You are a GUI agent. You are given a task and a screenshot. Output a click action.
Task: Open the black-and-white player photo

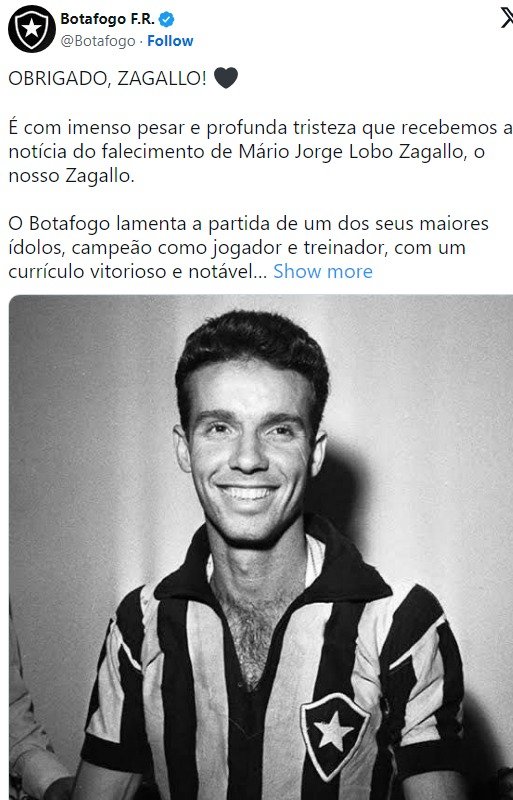(261, 547)
